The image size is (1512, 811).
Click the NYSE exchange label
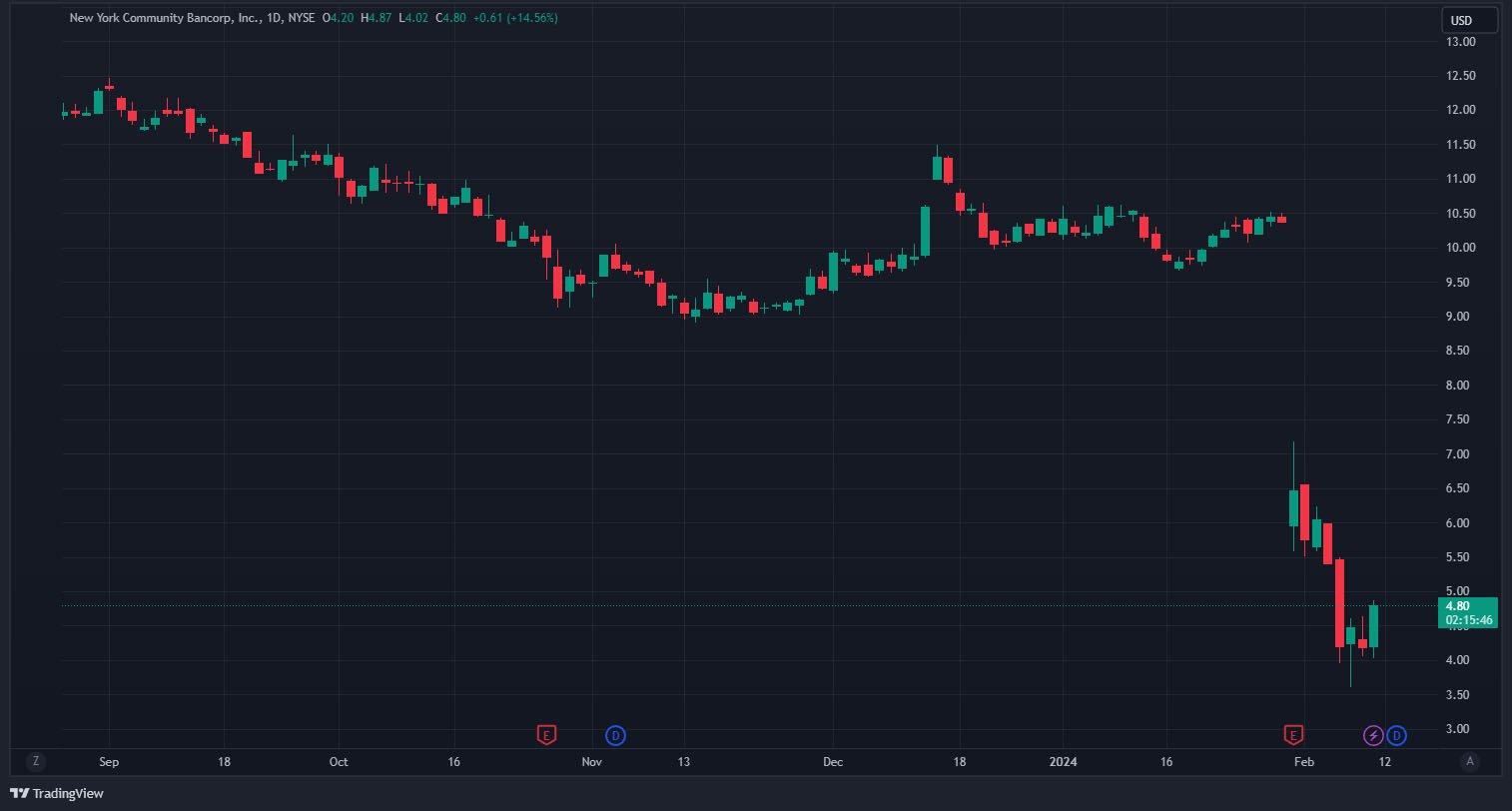(x=302, y=18)
